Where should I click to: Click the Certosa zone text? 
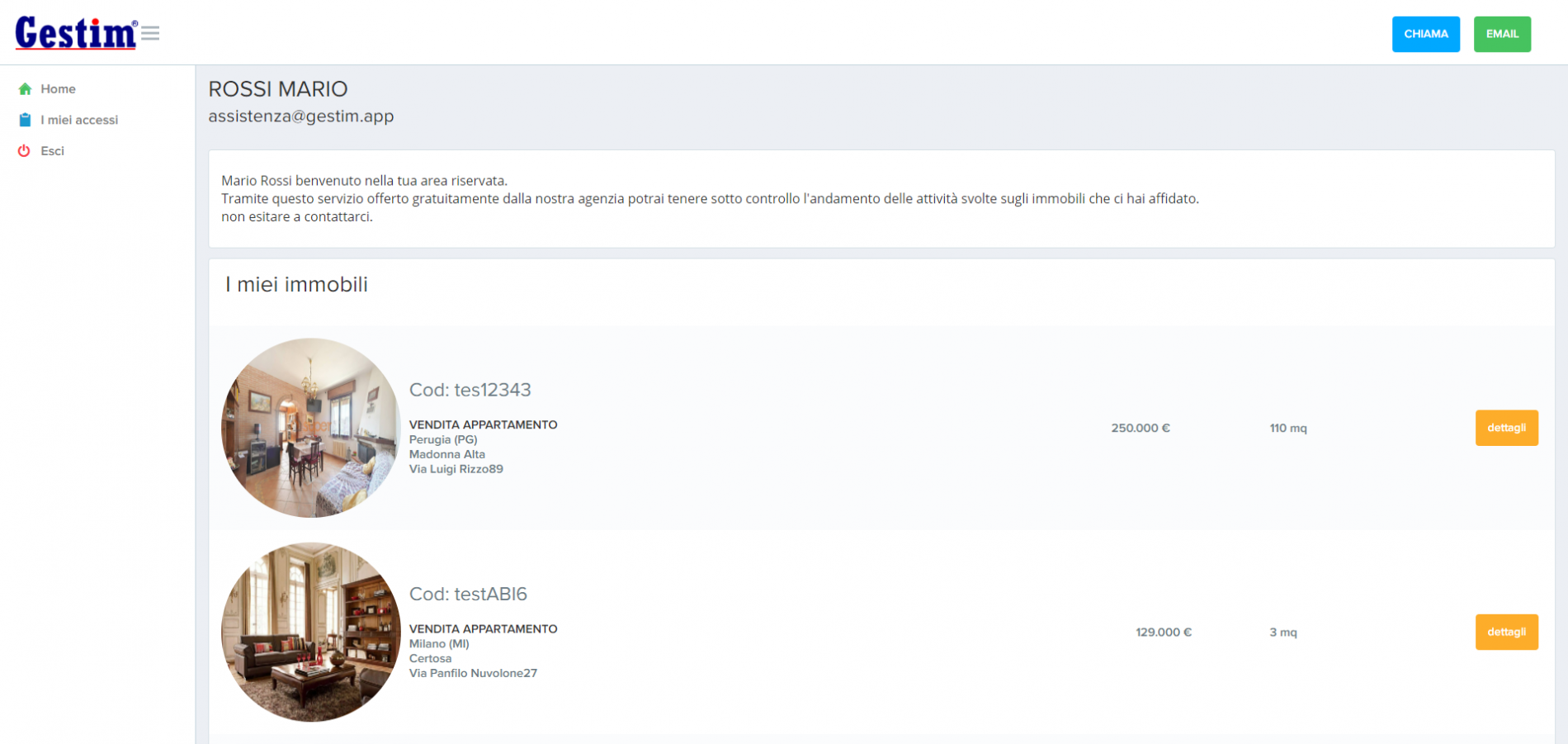430,658
